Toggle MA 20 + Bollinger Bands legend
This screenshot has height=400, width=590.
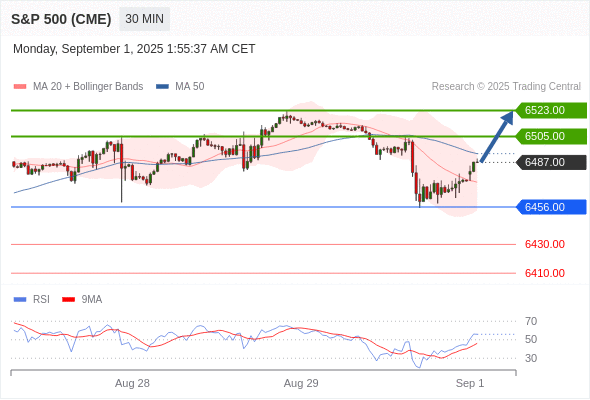(x=78, y=87)
